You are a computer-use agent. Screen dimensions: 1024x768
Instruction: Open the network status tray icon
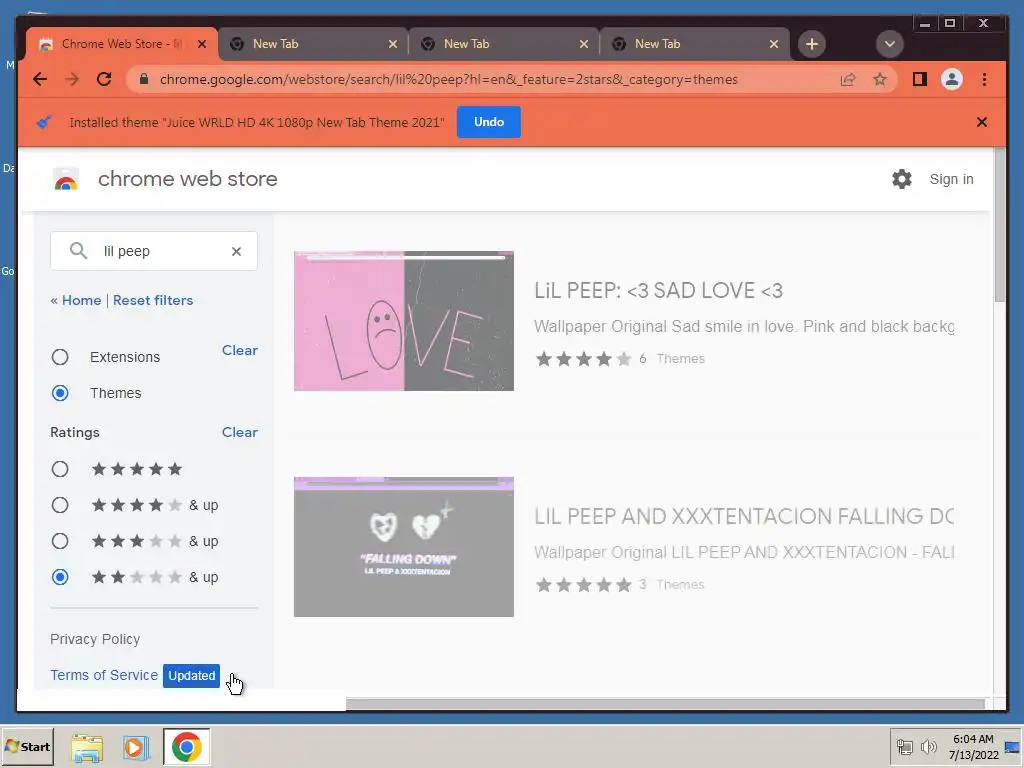tap(904, 746)
